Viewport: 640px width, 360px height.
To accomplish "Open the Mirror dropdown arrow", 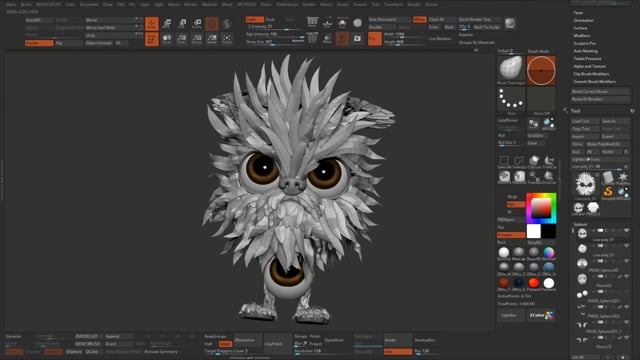I will click(x=136, y=20).
